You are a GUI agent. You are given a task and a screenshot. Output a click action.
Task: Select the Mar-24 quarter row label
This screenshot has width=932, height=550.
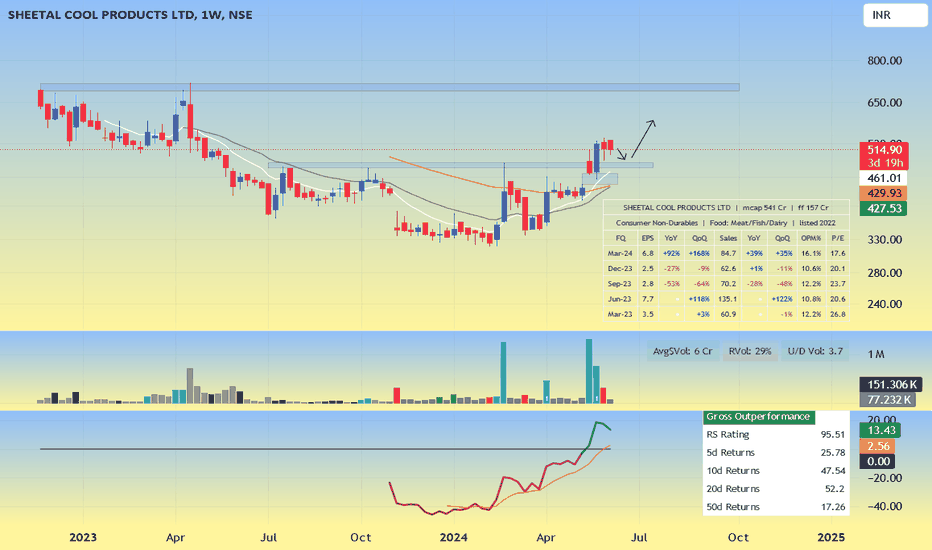point(619,254)
